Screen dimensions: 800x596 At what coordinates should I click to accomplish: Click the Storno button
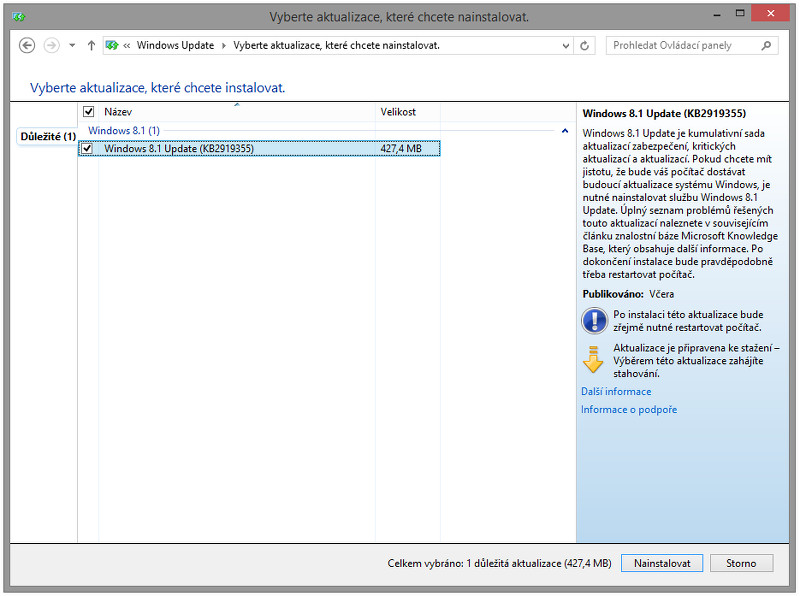pos(741,563)
